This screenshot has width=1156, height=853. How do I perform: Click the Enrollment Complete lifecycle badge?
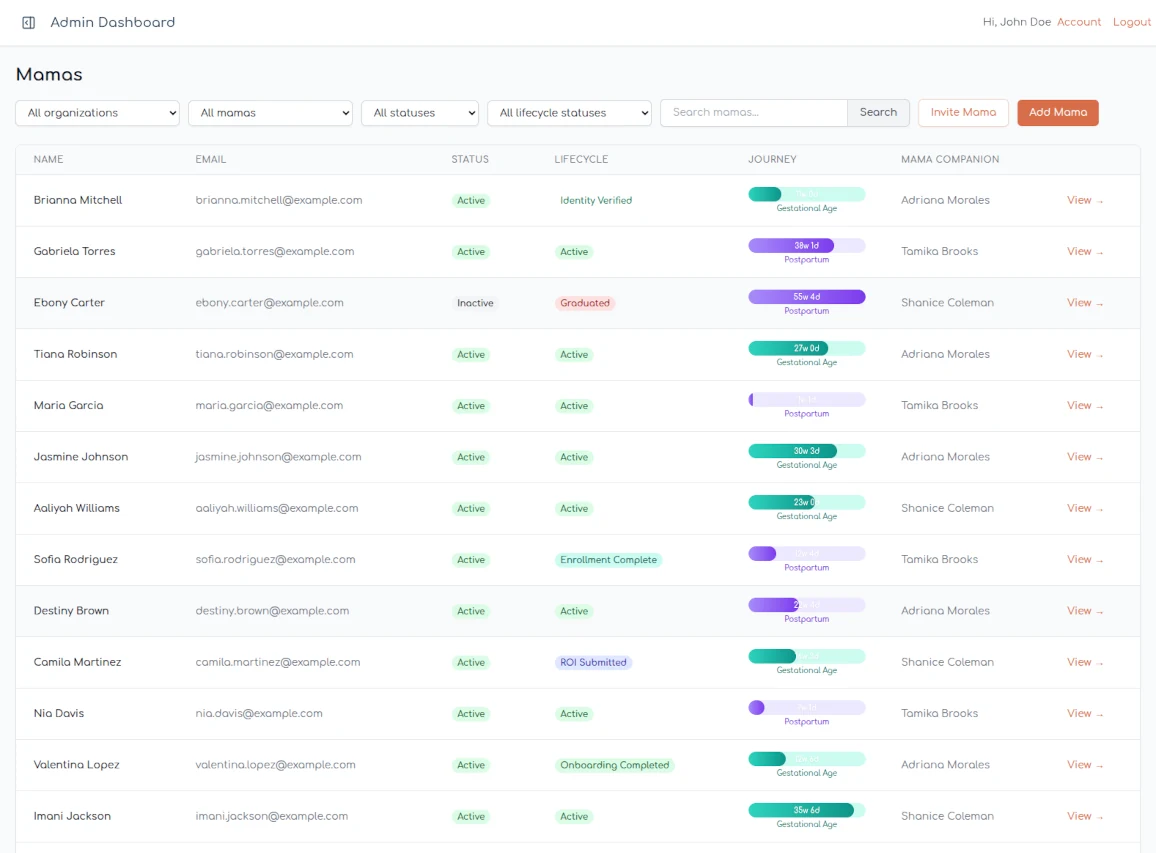click(608, 560)
